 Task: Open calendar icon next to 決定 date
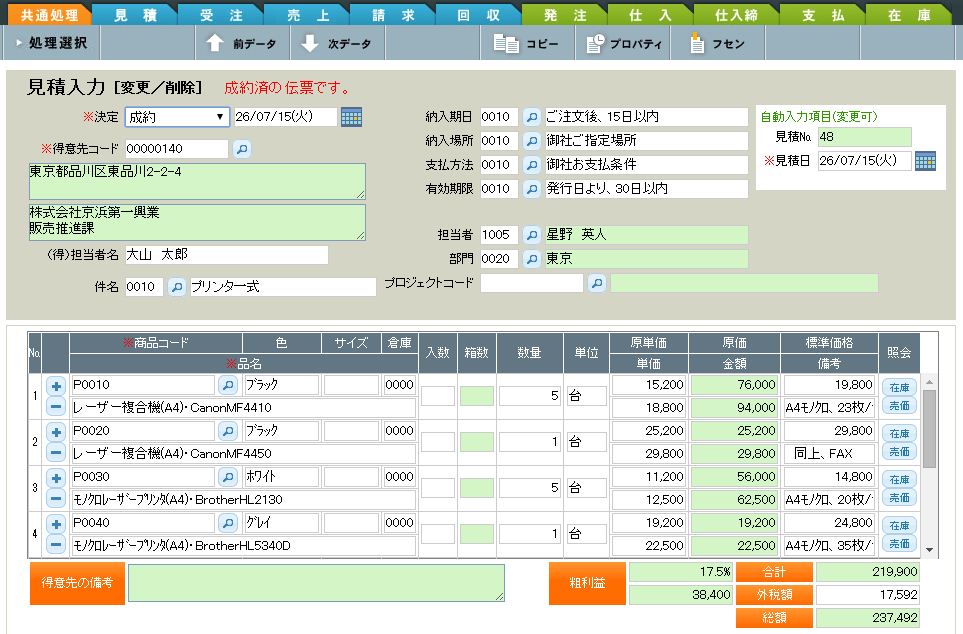tap(351, 117)
